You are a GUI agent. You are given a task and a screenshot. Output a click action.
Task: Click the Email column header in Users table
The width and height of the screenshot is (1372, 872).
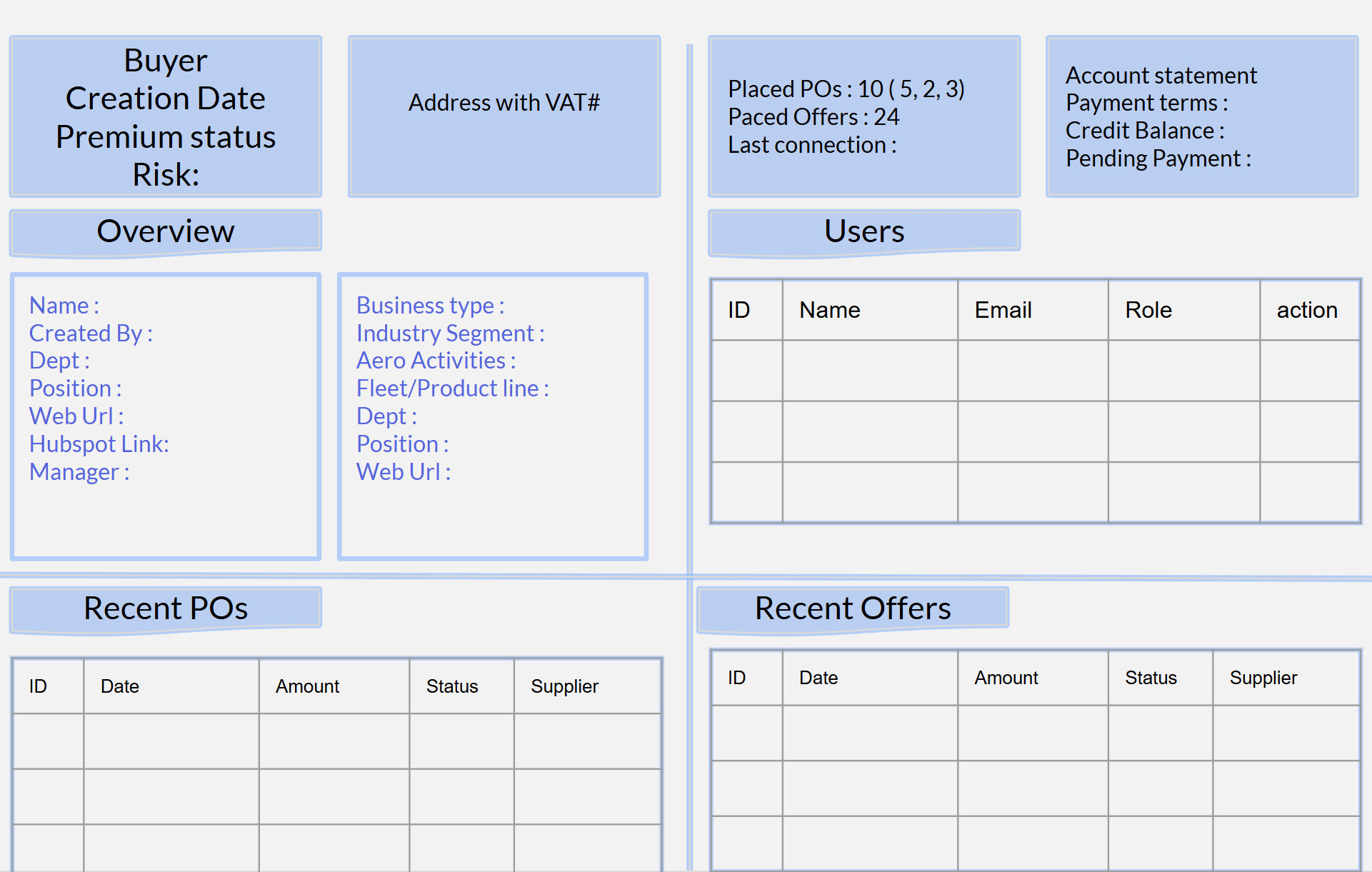(1003, 310)
